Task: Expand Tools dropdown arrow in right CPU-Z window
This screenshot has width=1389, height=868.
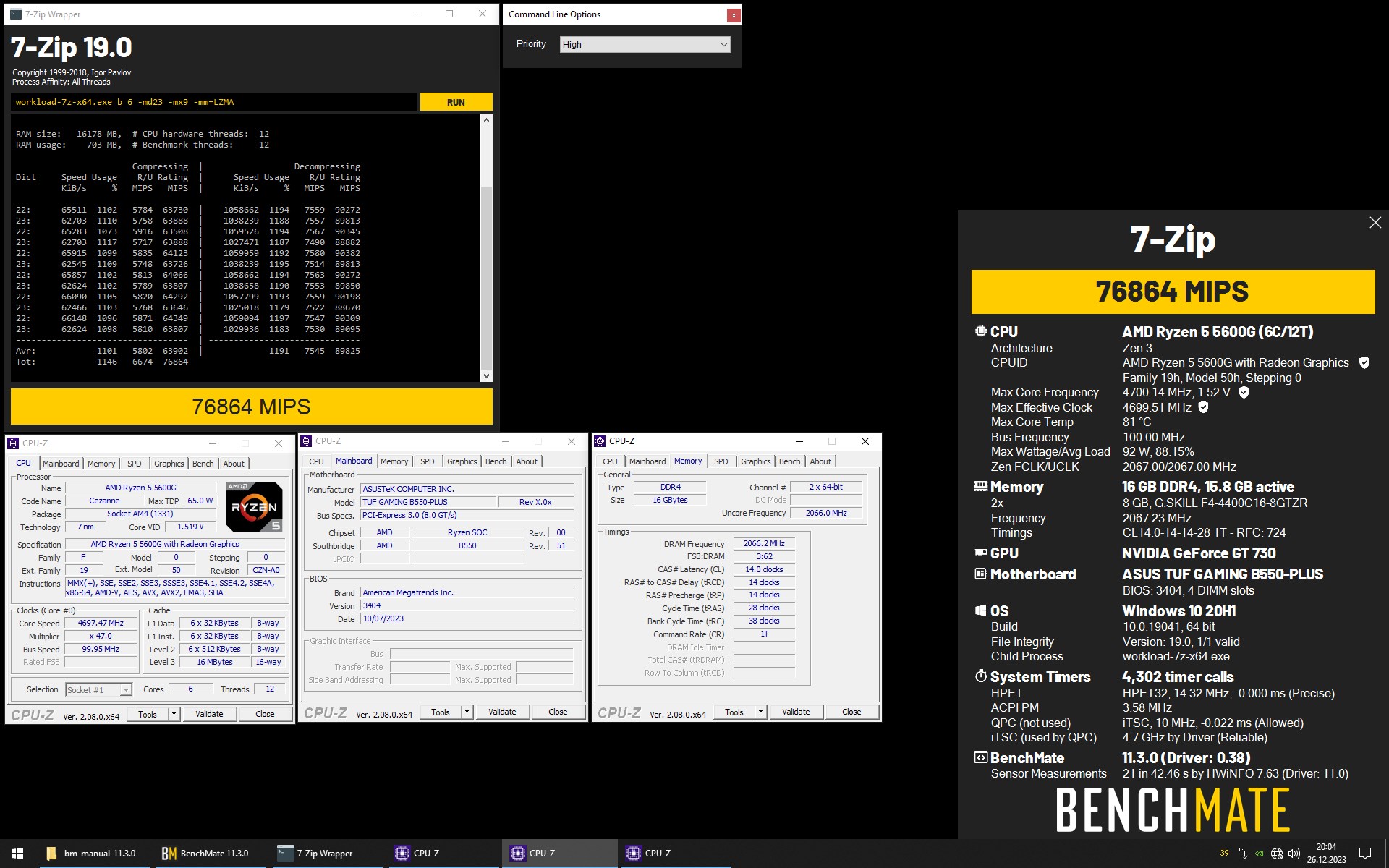Action: (x=760, y=712)
